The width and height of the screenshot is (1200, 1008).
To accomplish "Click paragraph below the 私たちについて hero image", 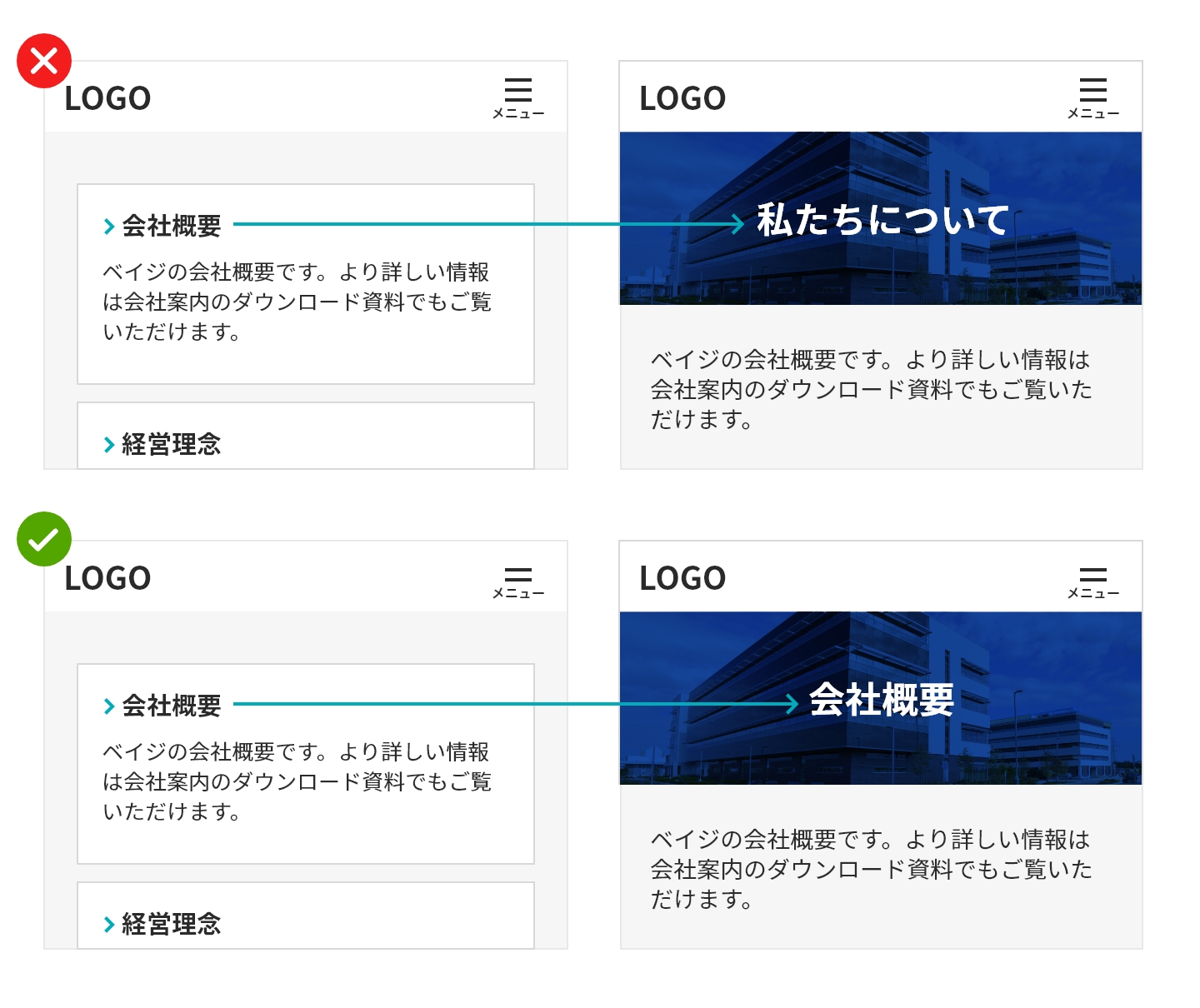I will (871, 389).
